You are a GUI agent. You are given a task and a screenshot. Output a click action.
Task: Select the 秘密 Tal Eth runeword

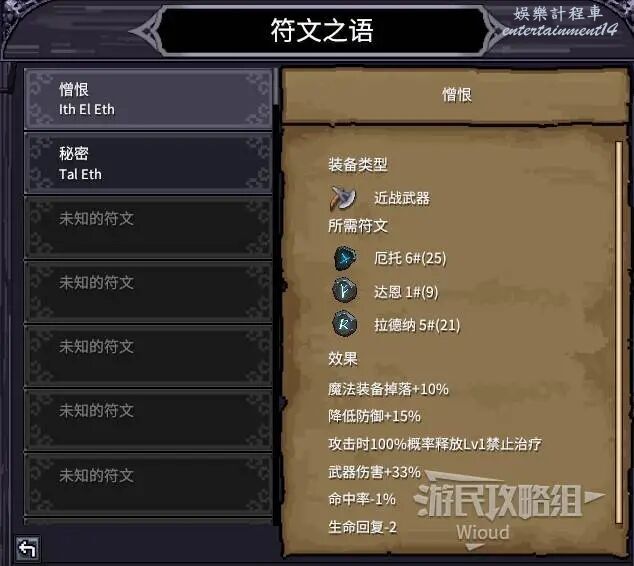point(148,163)
